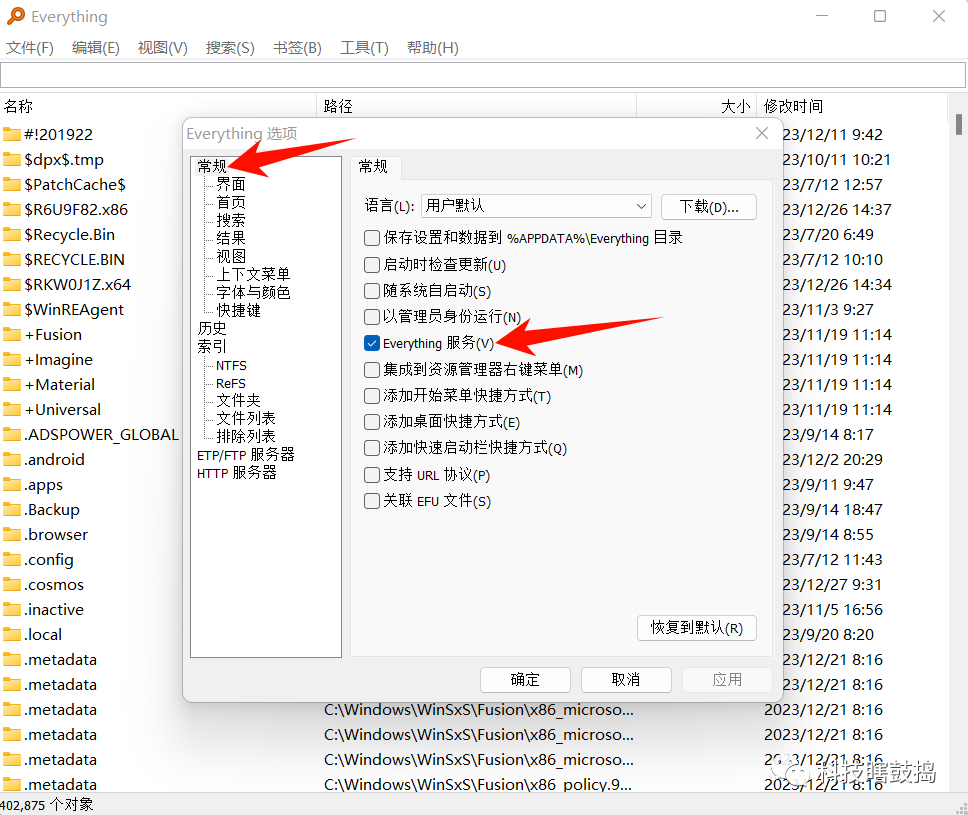Click the .inactive folder icon
This screenshot has width=968, height=815.
coord(12,609)
